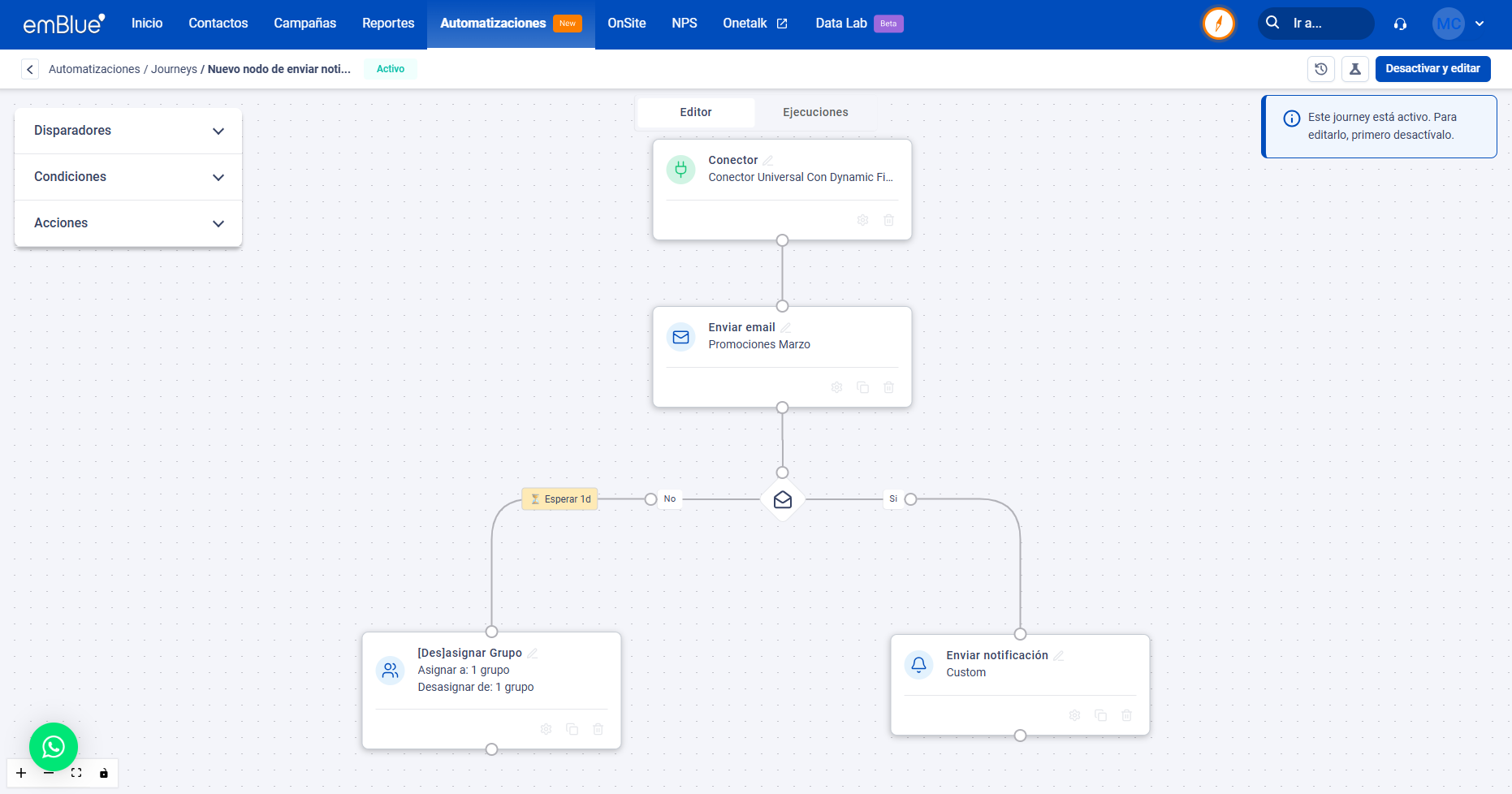The image size is (1512, 794).
Task: Click the Desactivar y editar button
Action: (1432, 69)
